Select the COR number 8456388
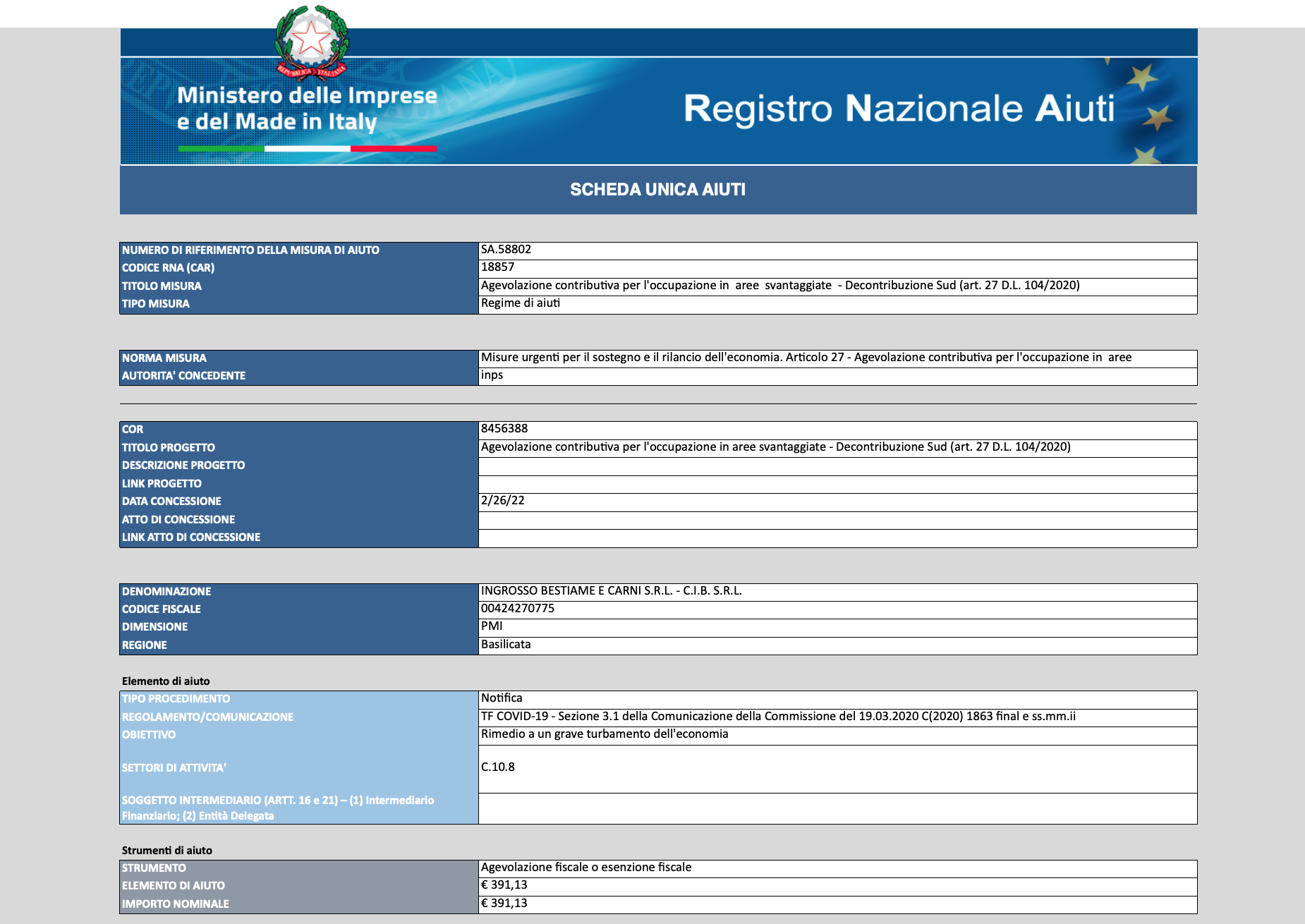 (x=837, y=430)
